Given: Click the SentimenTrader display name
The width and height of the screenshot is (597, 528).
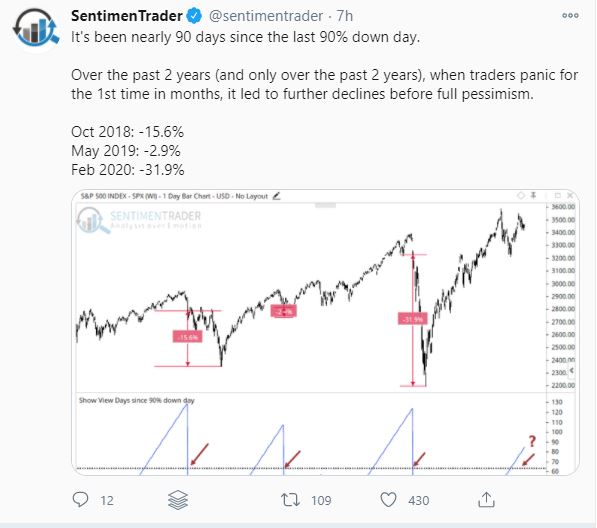Looking at the screenshot, I should (127, 16).
